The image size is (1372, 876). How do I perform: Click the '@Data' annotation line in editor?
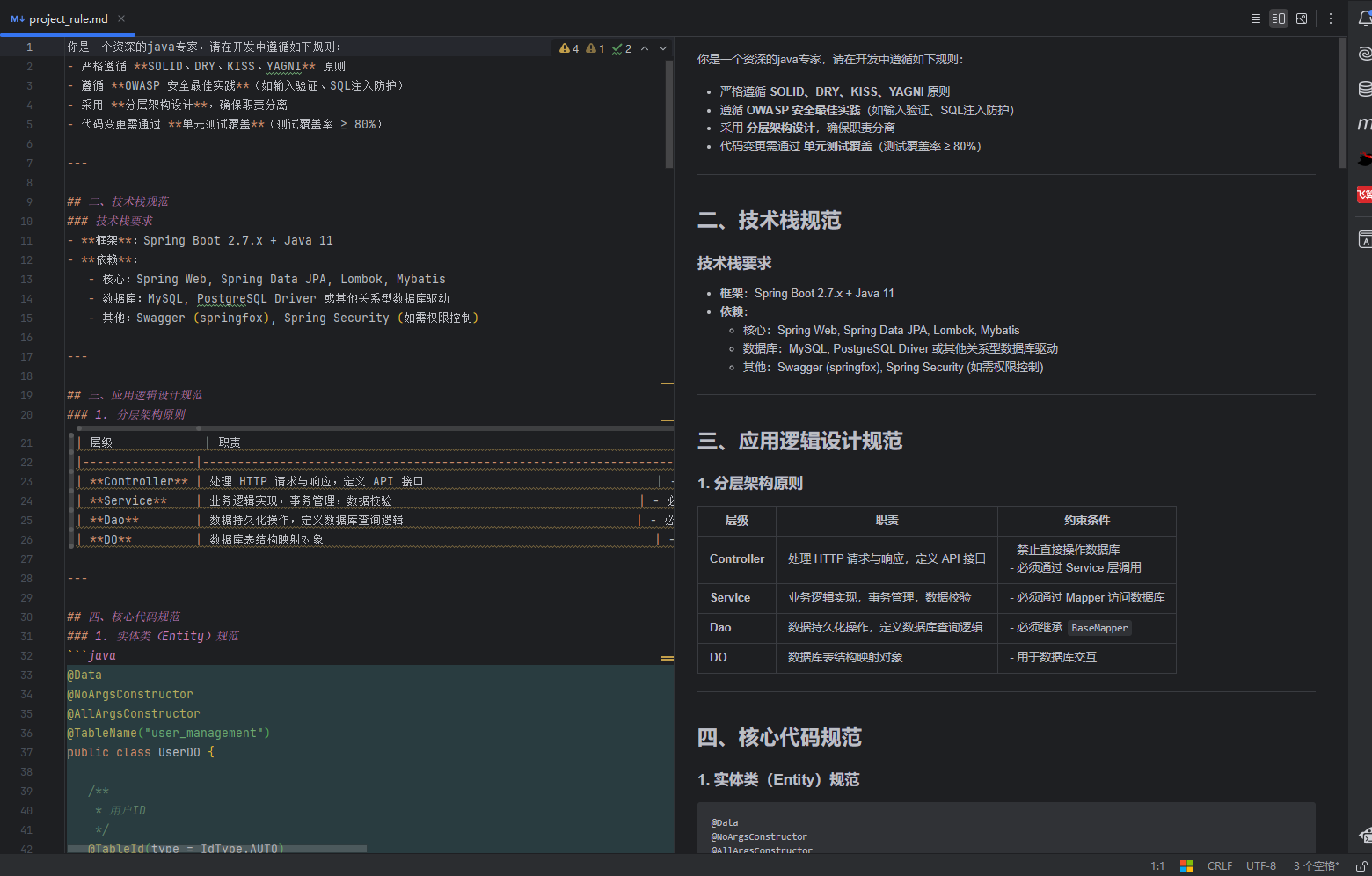(x=84, y=675)
